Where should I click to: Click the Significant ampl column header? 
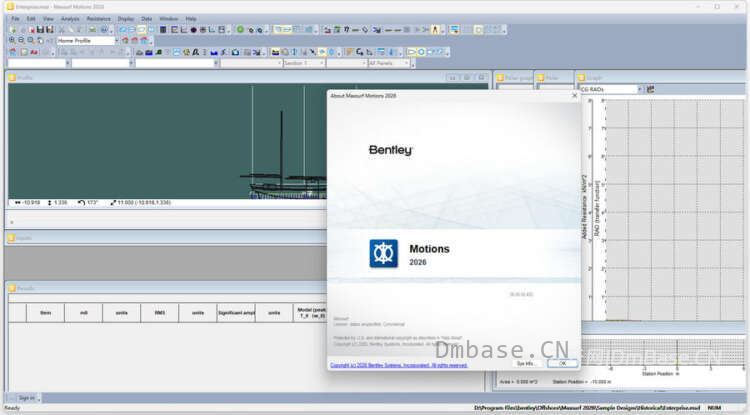[236, 313]
